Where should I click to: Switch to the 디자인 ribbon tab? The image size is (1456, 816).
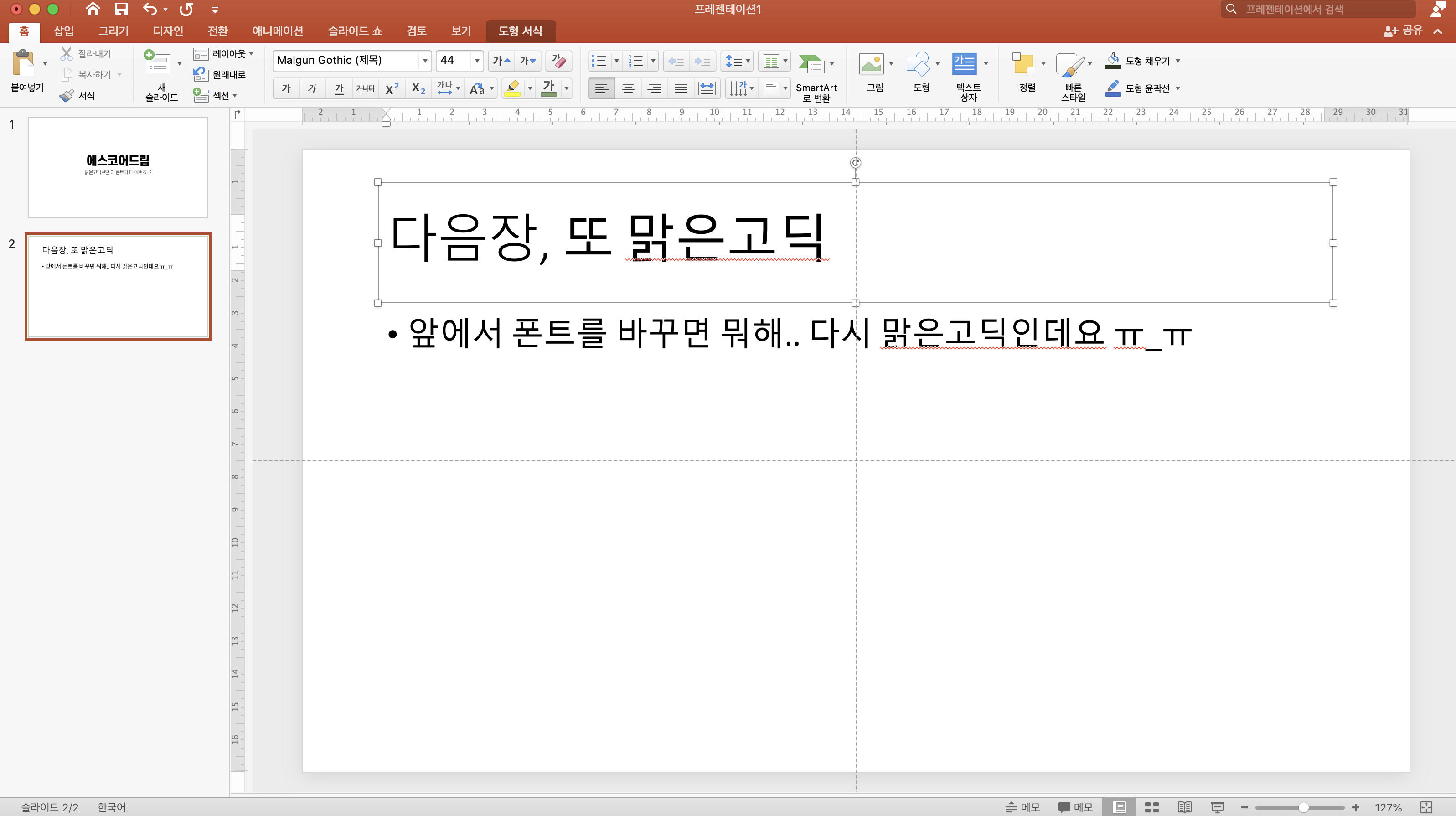coord(168,31)
